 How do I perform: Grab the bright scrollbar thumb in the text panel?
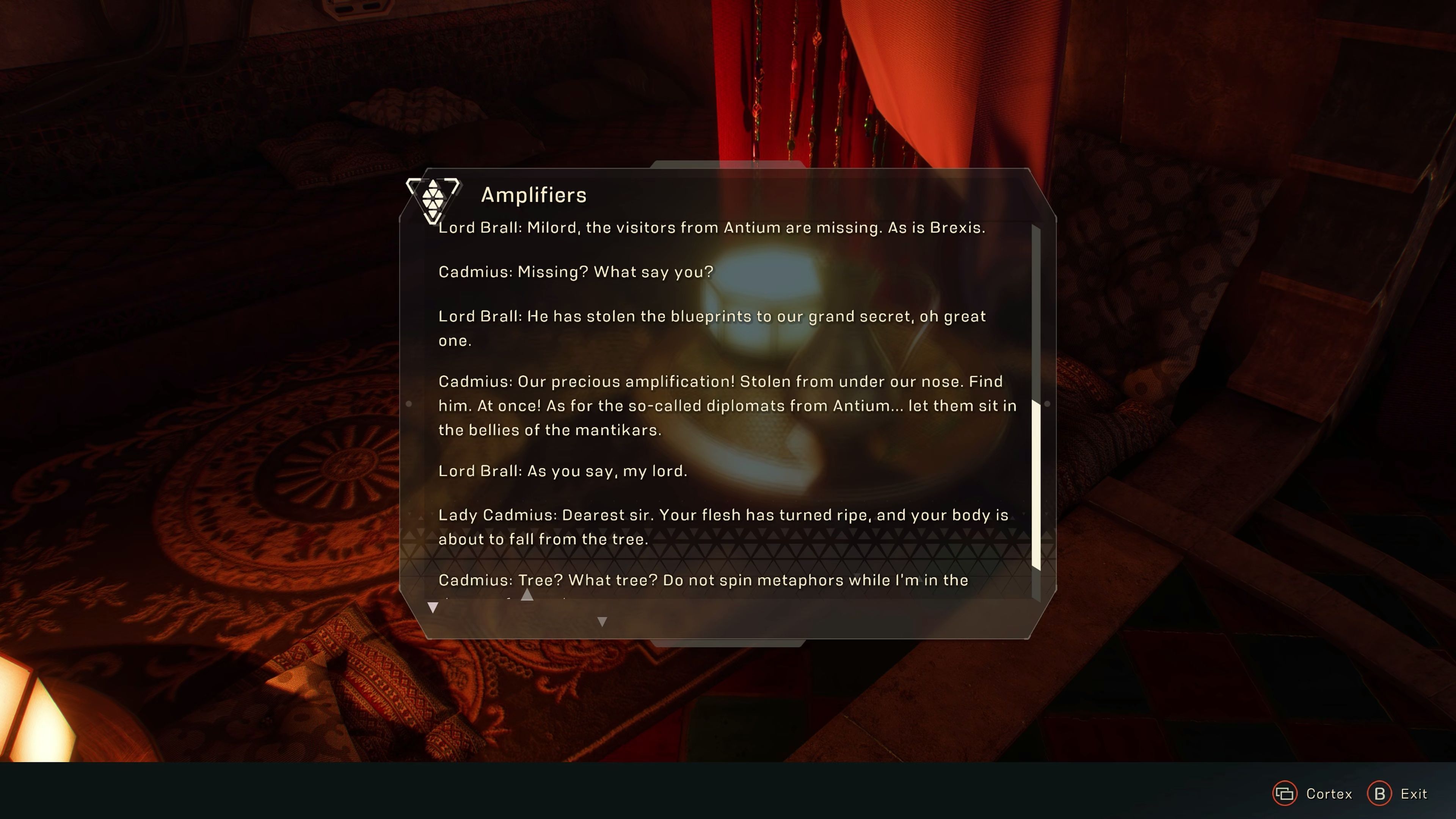(1036, 485)
